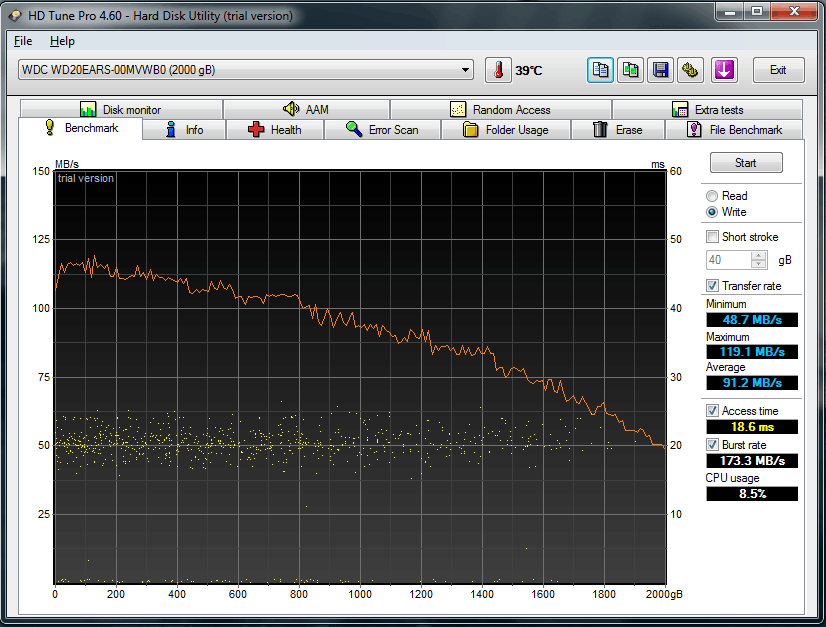The width and height of the screenshot is (826, 627).
Task: Copy benchmark text to clipboard icon
Action: pyautogui.click(x=600, y=70)
